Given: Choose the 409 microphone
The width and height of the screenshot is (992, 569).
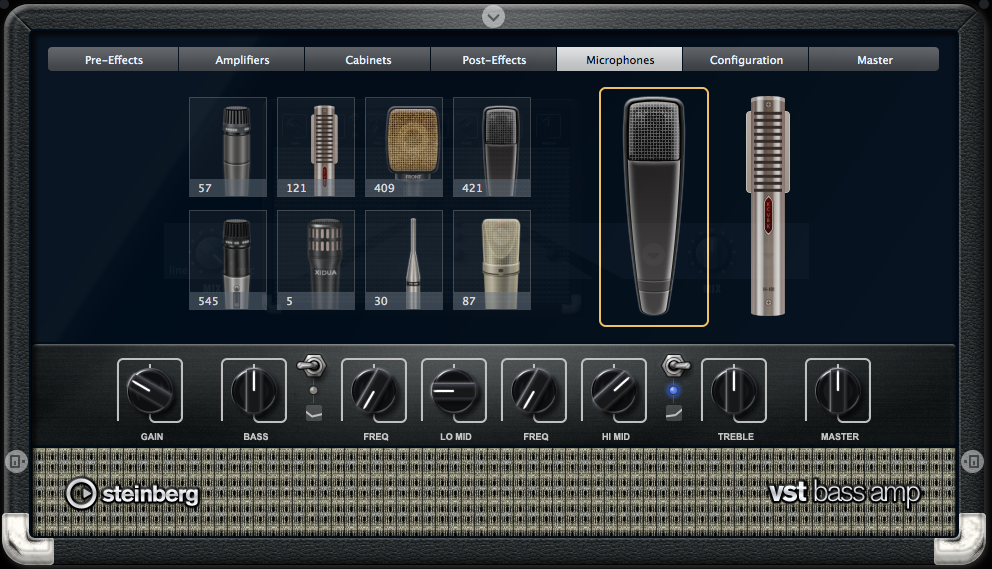Looking at the screenshot, I should click(404, 147).
